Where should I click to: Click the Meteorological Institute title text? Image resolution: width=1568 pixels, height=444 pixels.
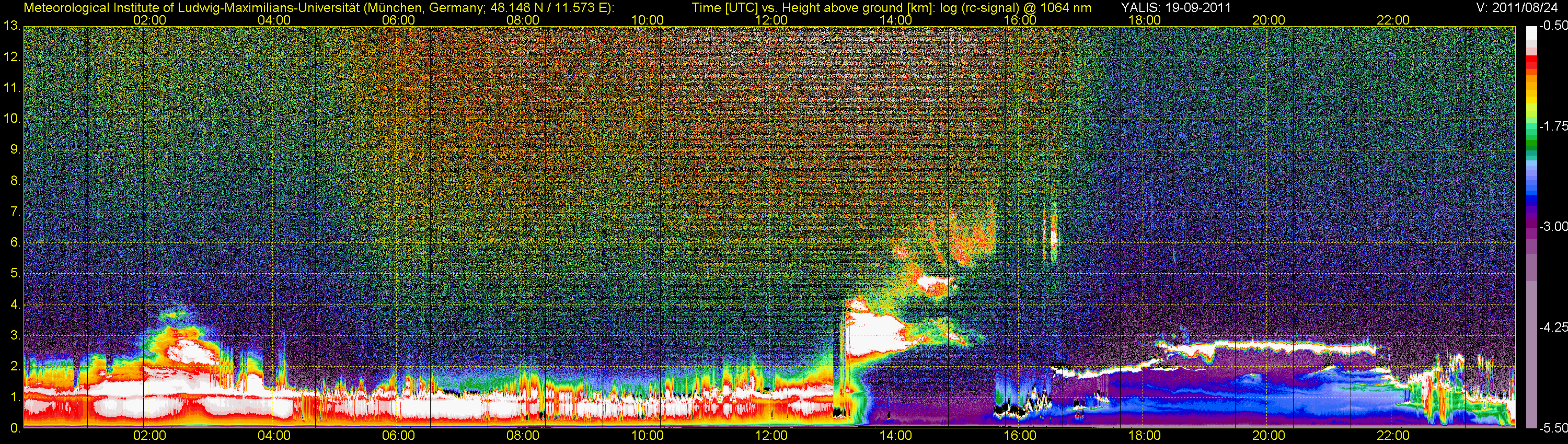click(x=318, y=8)
